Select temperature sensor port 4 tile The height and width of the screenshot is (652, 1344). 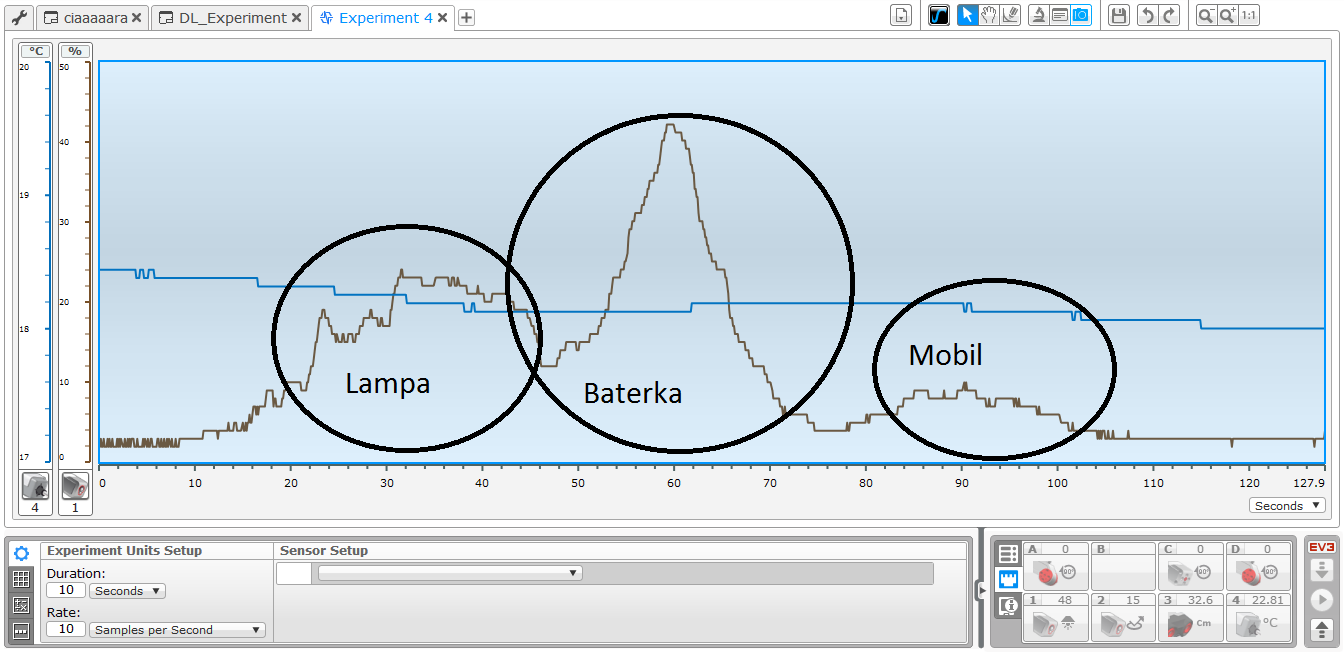[1259, 617]
